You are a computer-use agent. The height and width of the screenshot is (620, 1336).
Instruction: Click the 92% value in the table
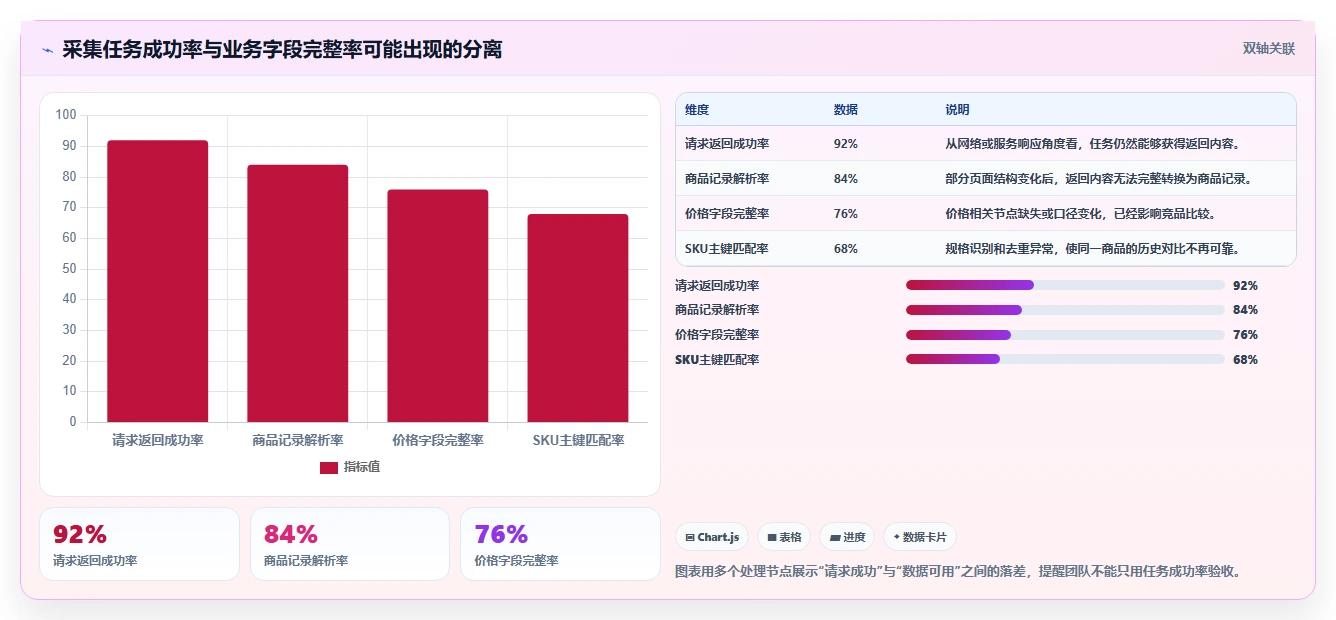(x=845, y=144)
